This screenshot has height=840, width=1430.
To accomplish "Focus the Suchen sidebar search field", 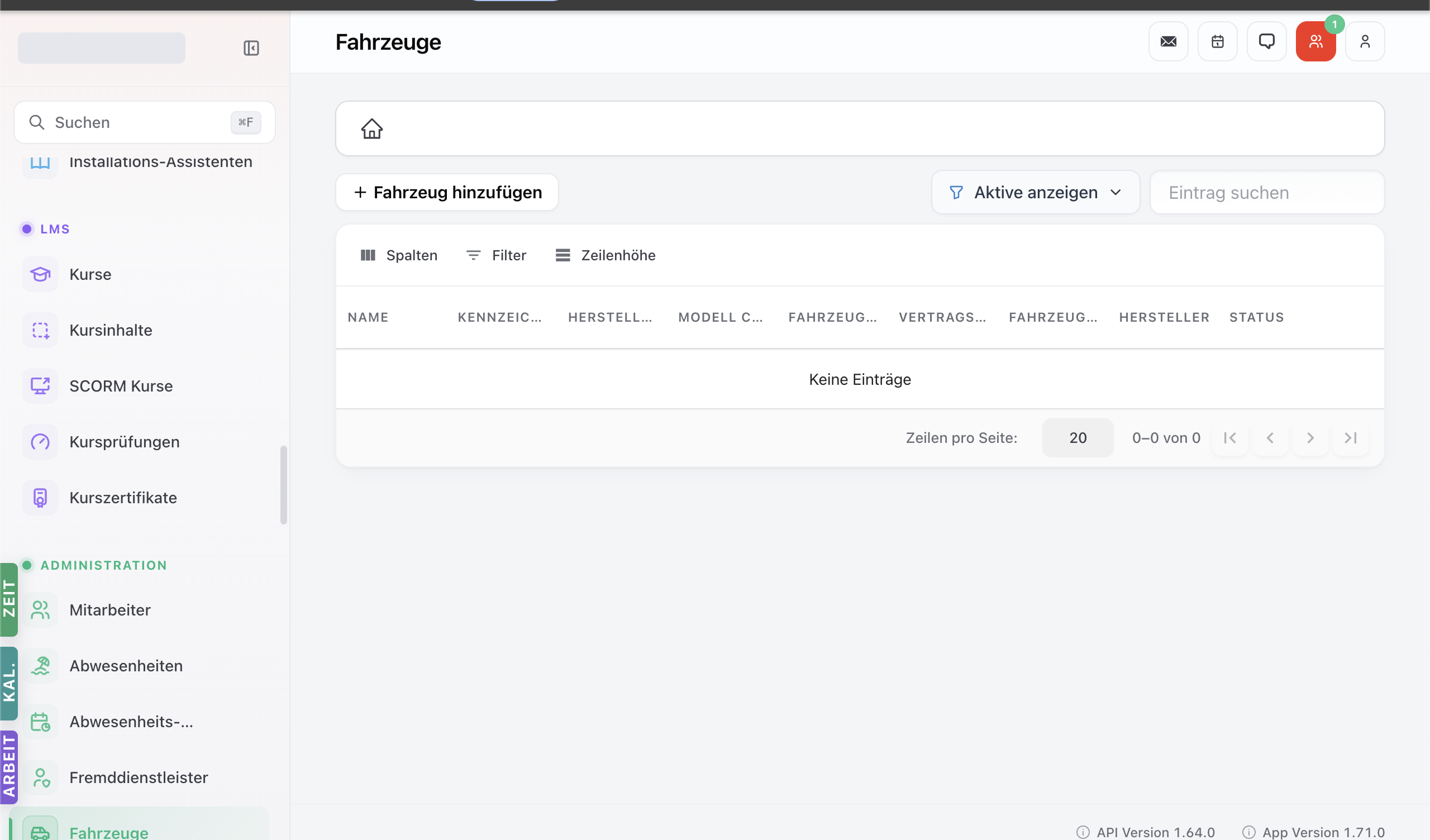I will (x=145, y=123).
